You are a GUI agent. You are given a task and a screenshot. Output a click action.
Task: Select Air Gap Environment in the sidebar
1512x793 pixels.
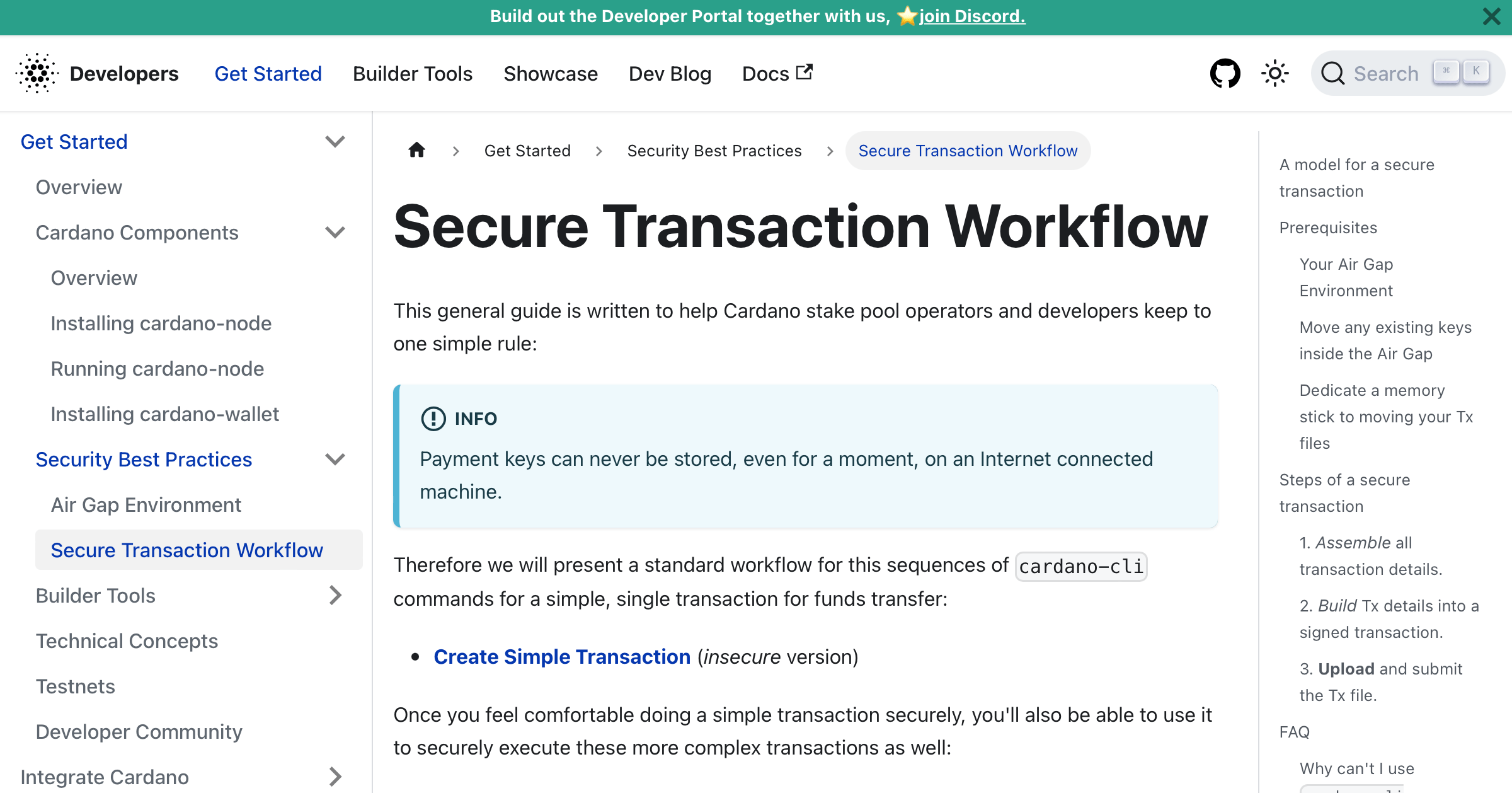[146, 504]
